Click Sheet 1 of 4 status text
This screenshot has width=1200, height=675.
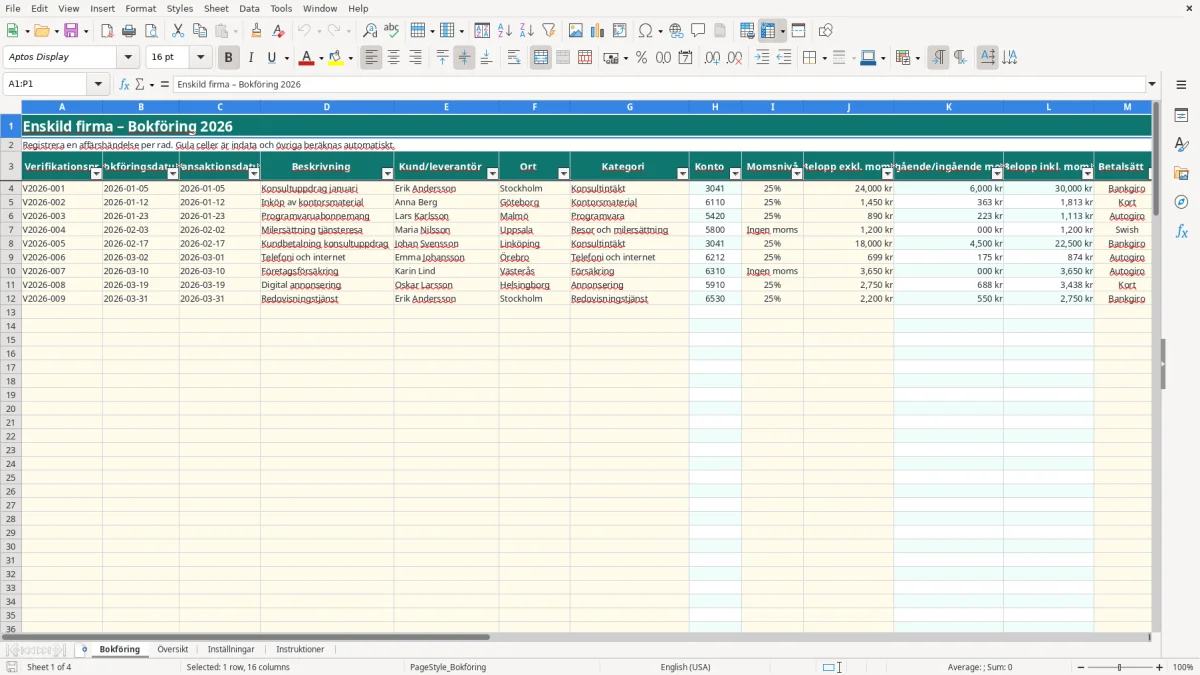tap(49, 667)
